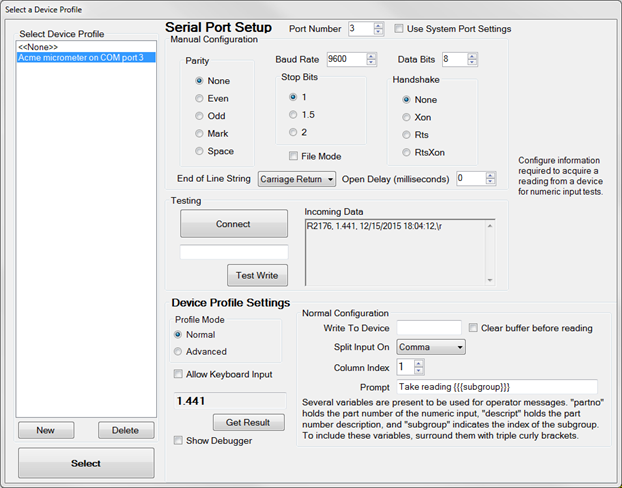Select the Even parity radio button
This screenshot has width=622, height=488.
pyautogui.click(x=198, y=99)
